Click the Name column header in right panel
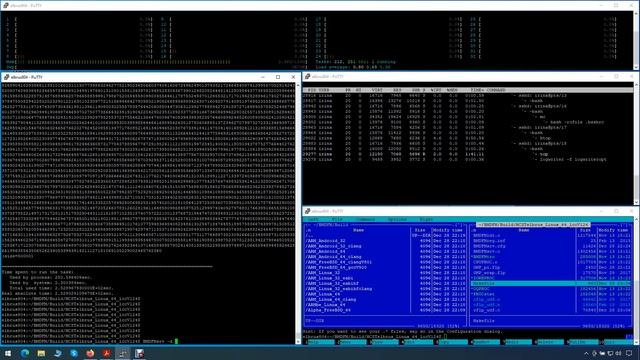Screen dimensions: 640x360 click(x=524, y=230)
